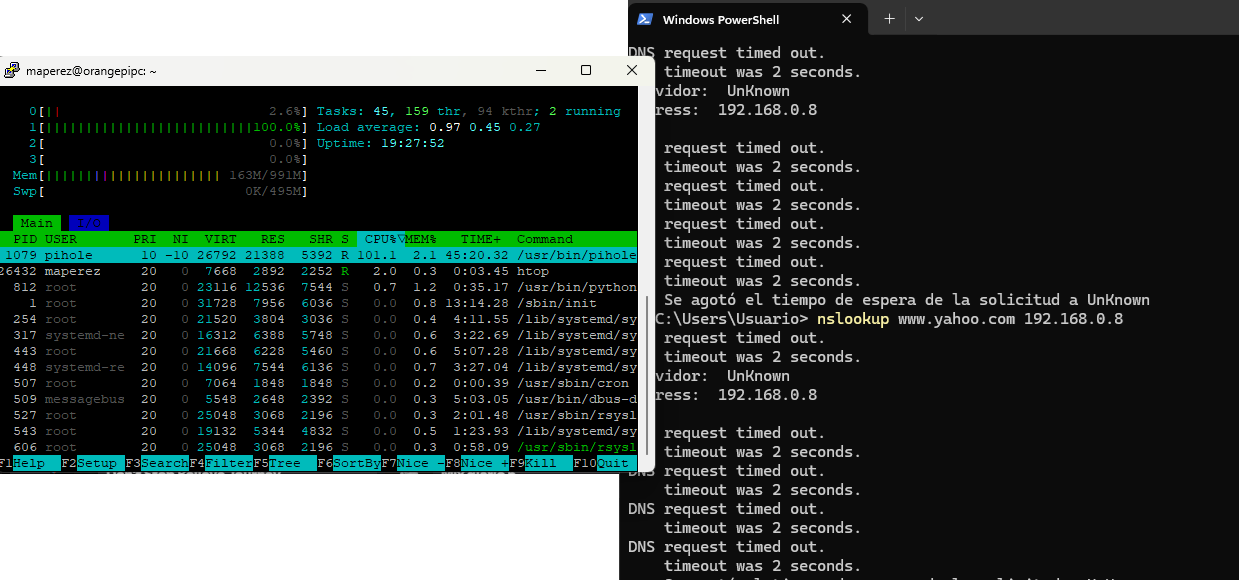
Task: Close the Windows PowerShell tab
Action: point(847,19)
